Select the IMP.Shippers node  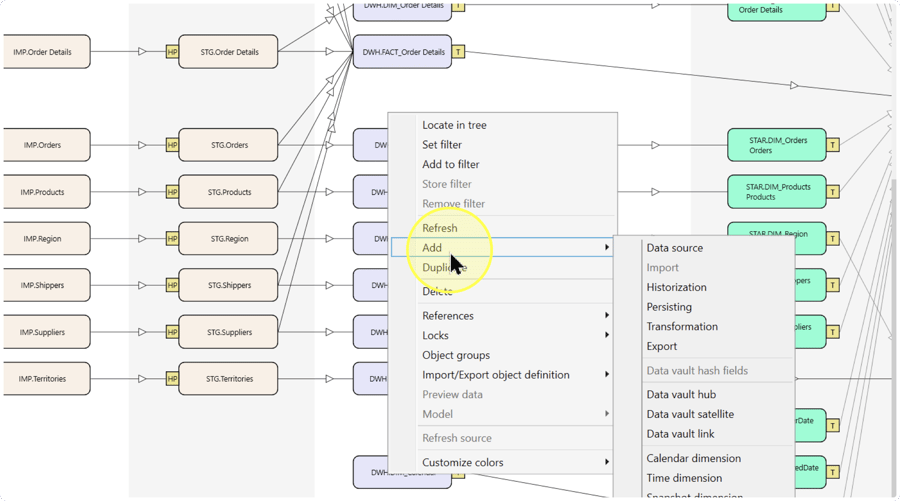click(x=46, y=285)
